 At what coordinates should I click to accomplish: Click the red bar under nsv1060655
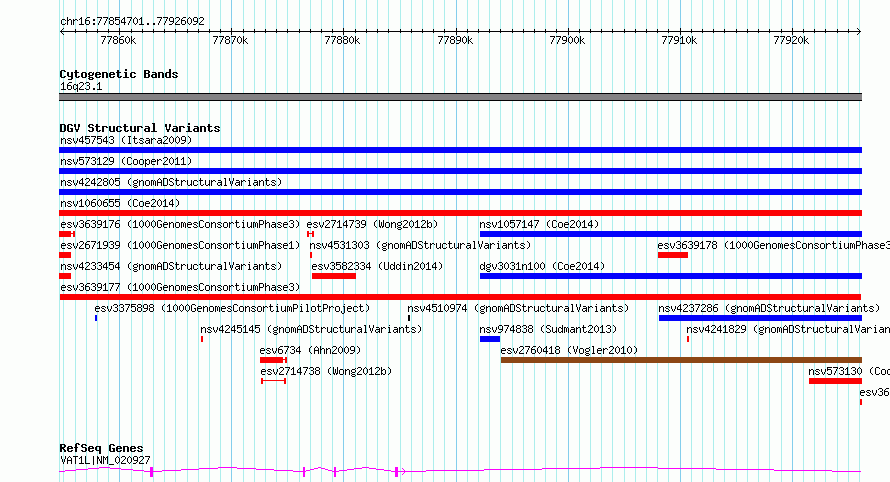click(x=460, y=213)
